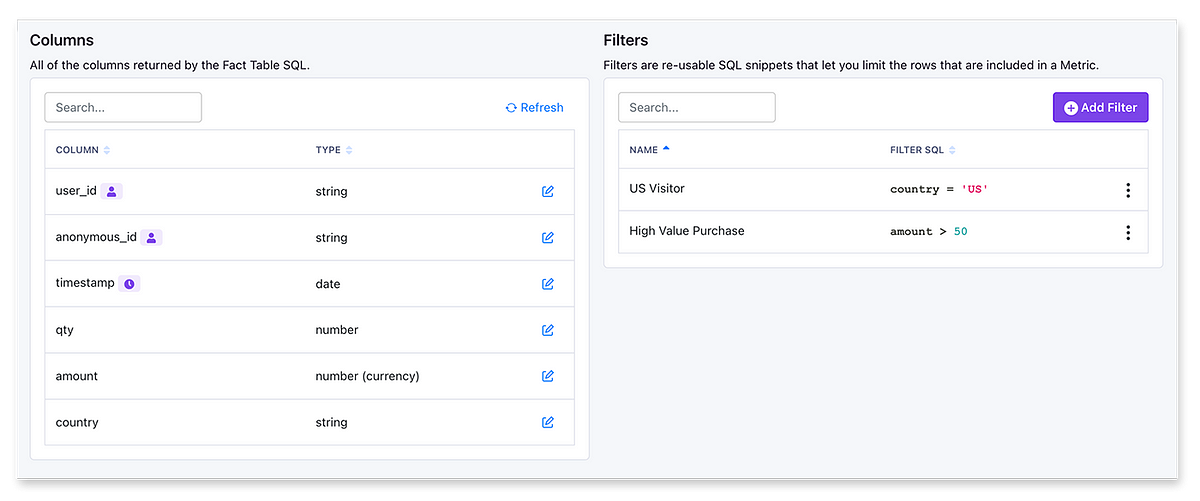Viewport: 1200px width, 501px height.
Task: Focus the Filters search box
Action: 697,107
